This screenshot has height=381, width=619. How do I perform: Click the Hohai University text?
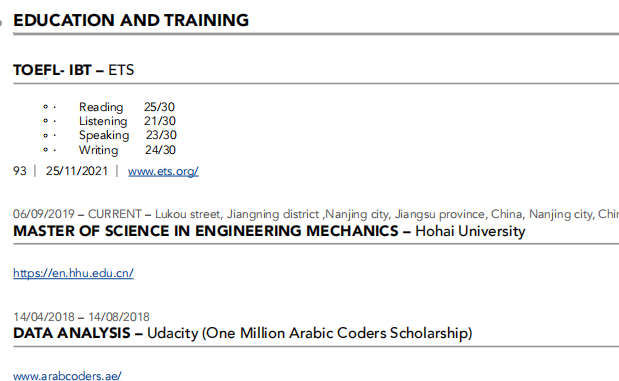[x=470, y=231]
